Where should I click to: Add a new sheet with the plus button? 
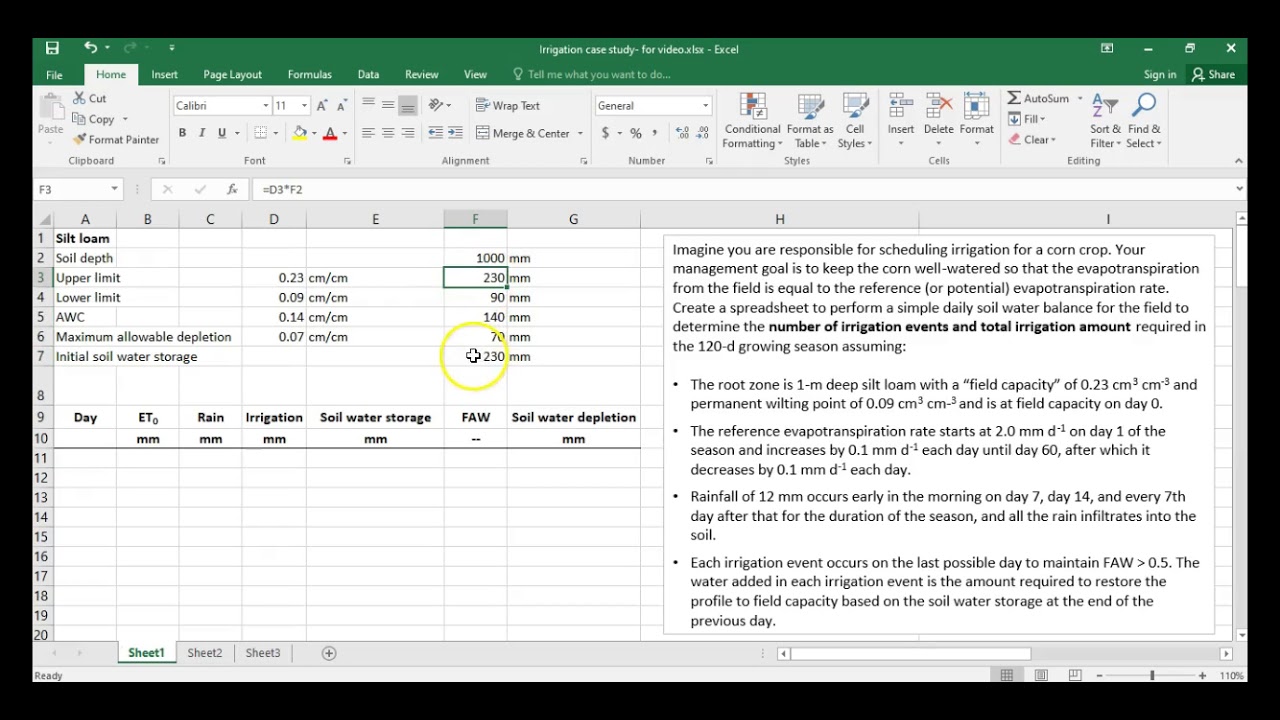[x=328, y=653]
